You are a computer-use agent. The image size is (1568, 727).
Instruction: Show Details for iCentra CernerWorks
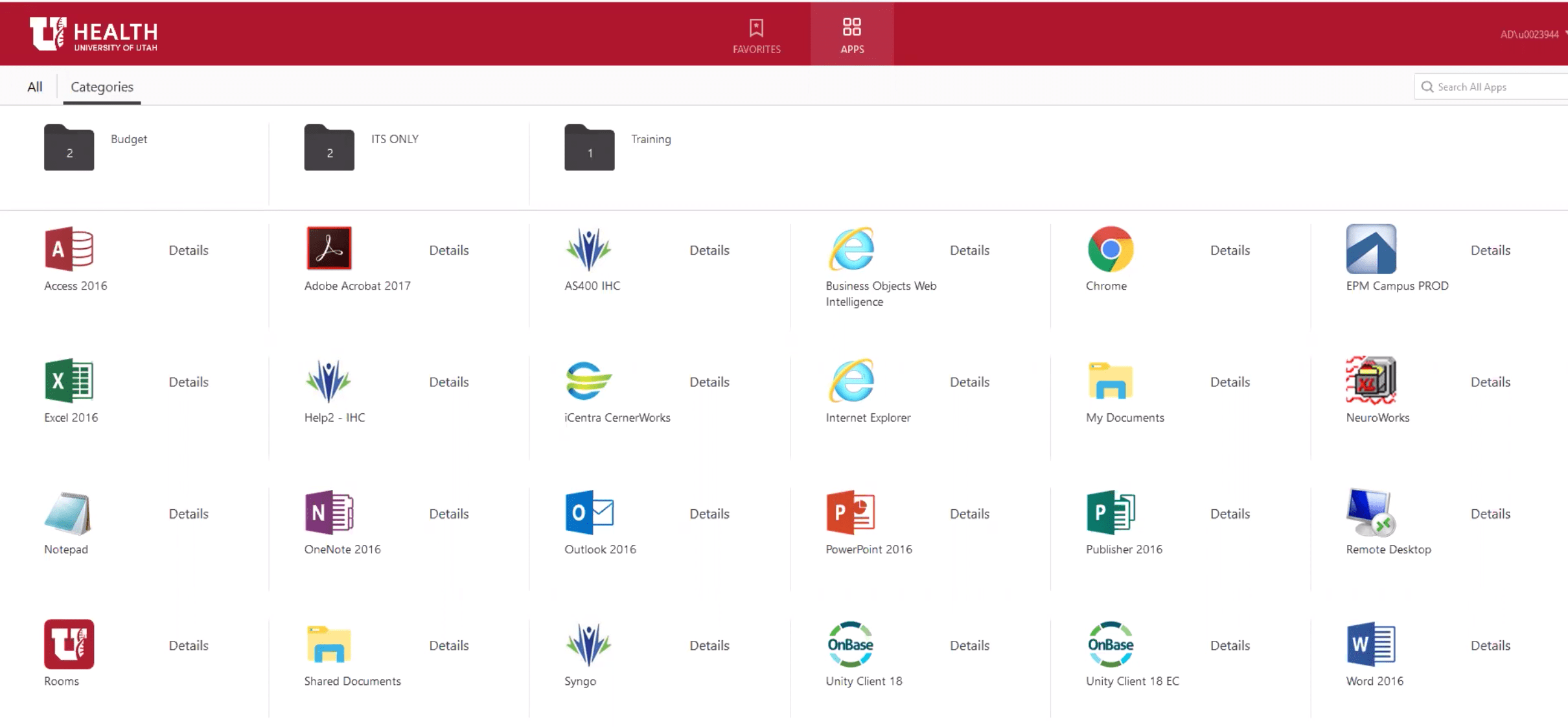pyautogui.click(x=709, y=382)
